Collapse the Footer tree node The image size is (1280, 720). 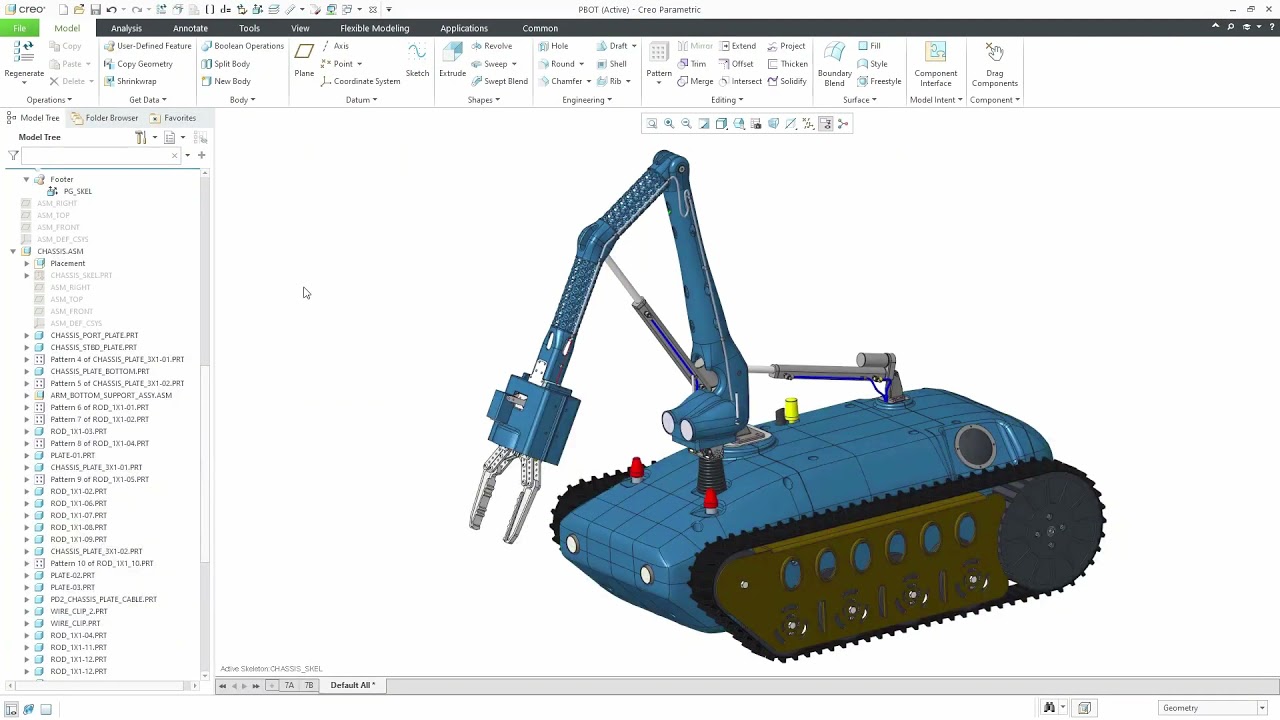click(x=27, y=179)
